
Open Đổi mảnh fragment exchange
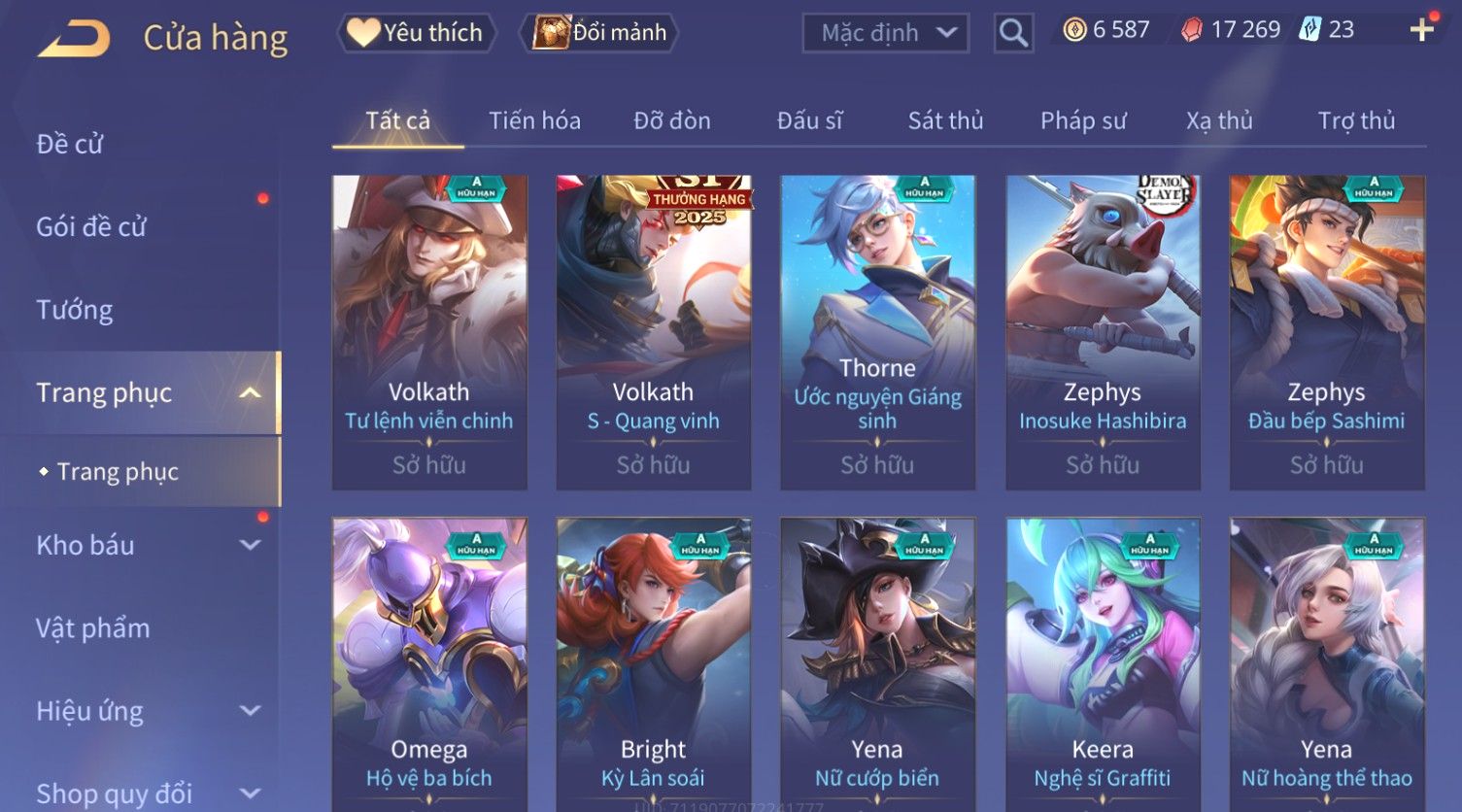(598, 33)
